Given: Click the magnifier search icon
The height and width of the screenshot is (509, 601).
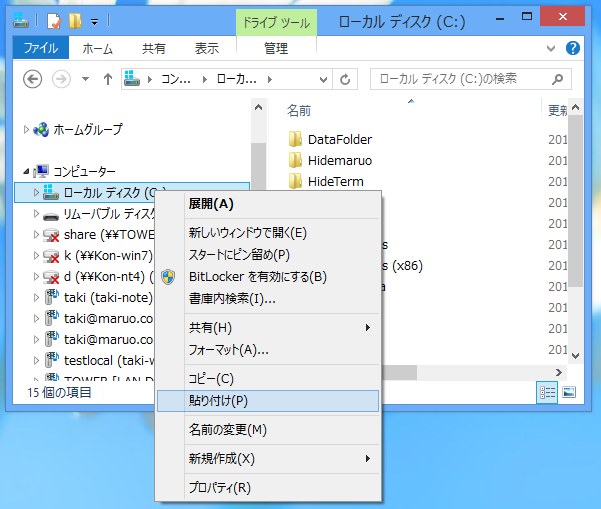Looking at the screenshot, I should click(x=557, y=79).
